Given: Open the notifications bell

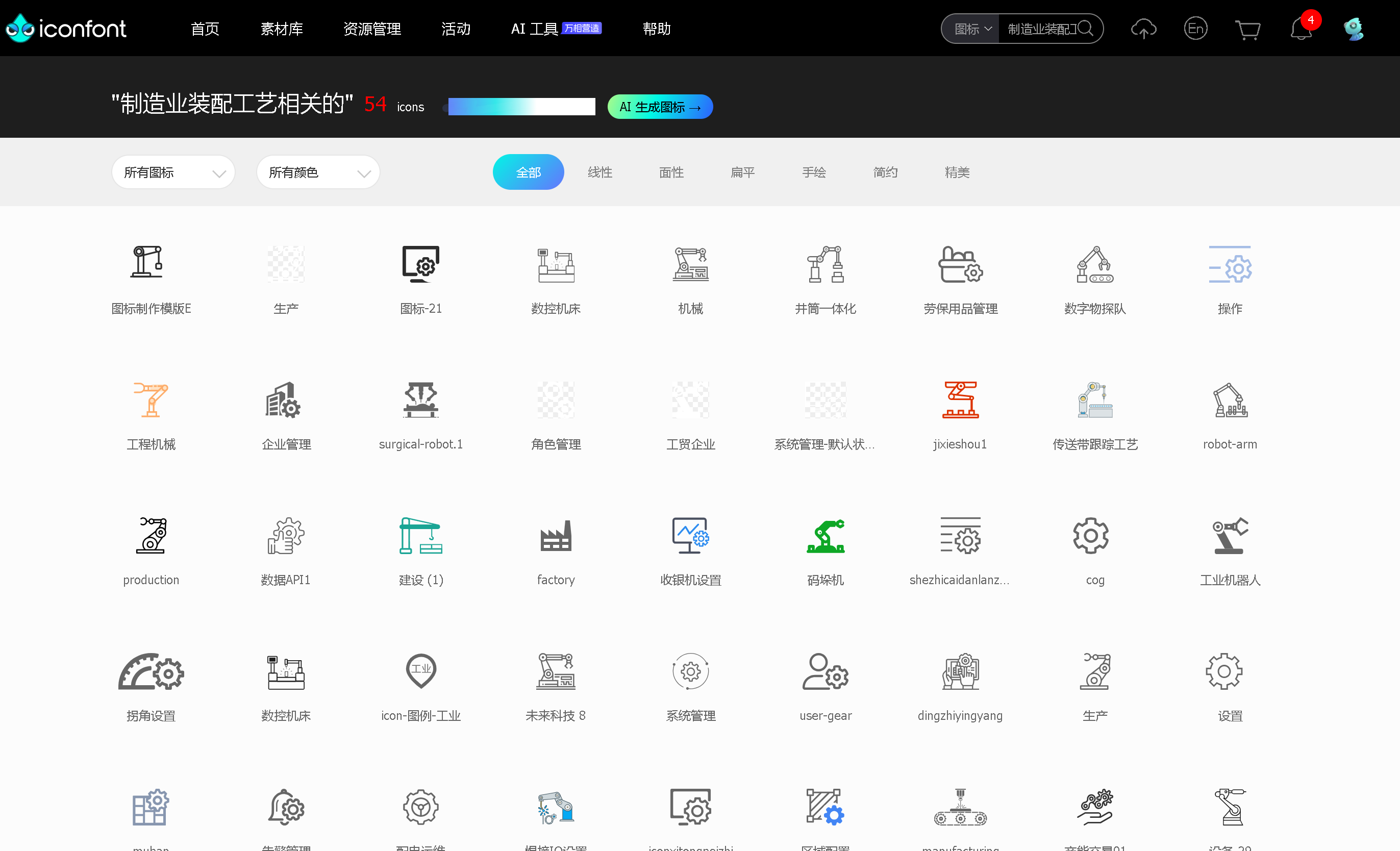Looking at the screenshot, I should (1301, 29).
